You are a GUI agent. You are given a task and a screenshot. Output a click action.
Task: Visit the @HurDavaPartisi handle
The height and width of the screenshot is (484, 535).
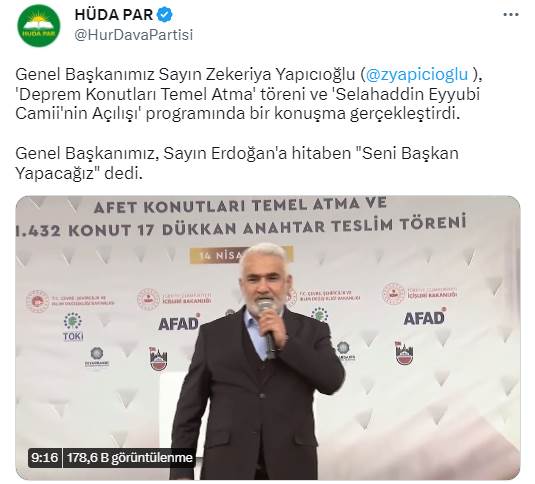pyautogui.click(x=133, y=35)
